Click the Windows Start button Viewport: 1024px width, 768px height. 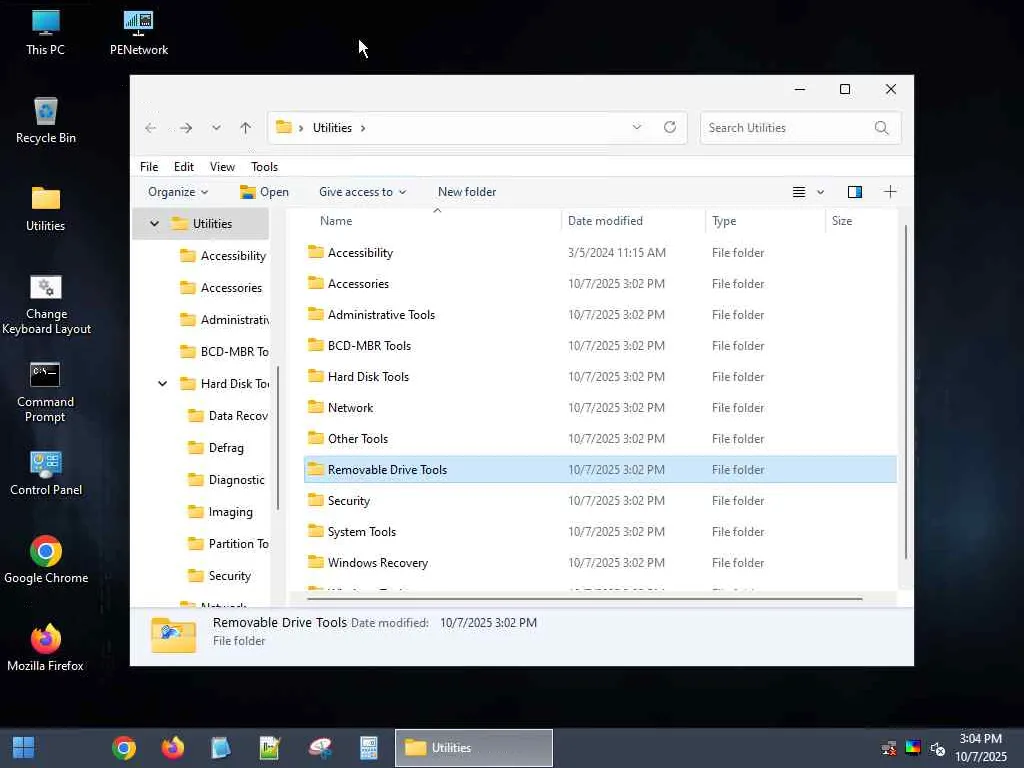point(24,748)
